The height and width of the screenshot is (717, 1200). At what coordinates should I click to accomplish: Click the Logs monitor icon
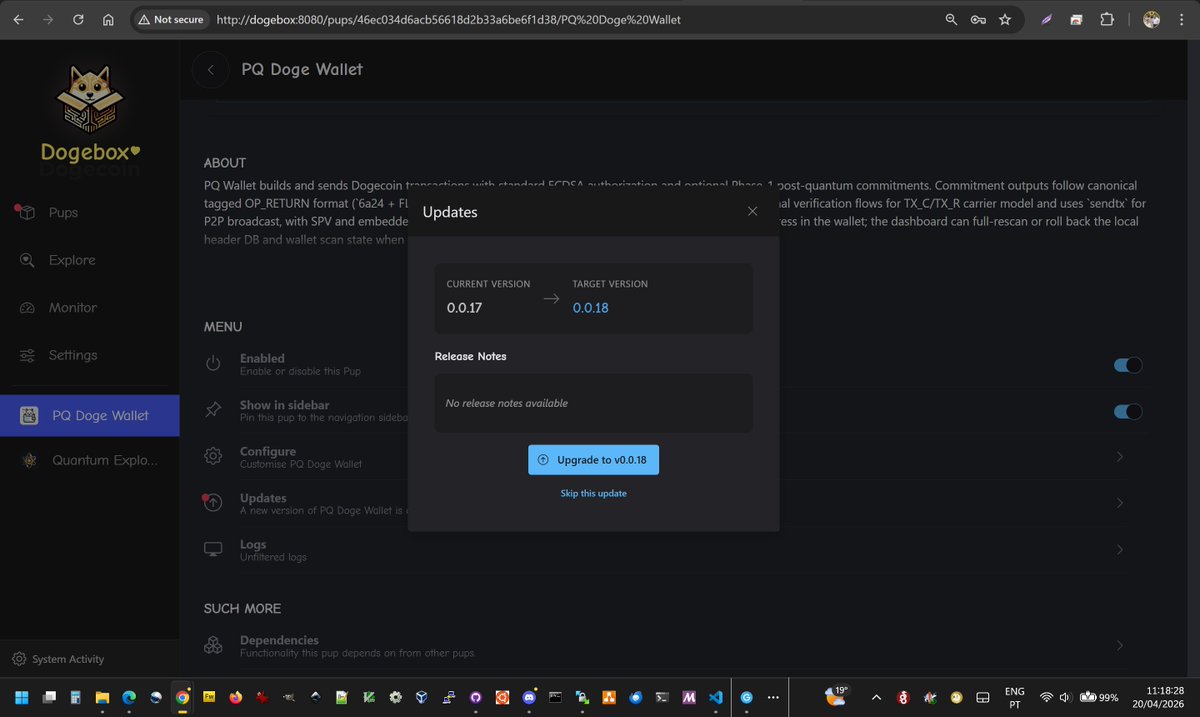(213, 550)
